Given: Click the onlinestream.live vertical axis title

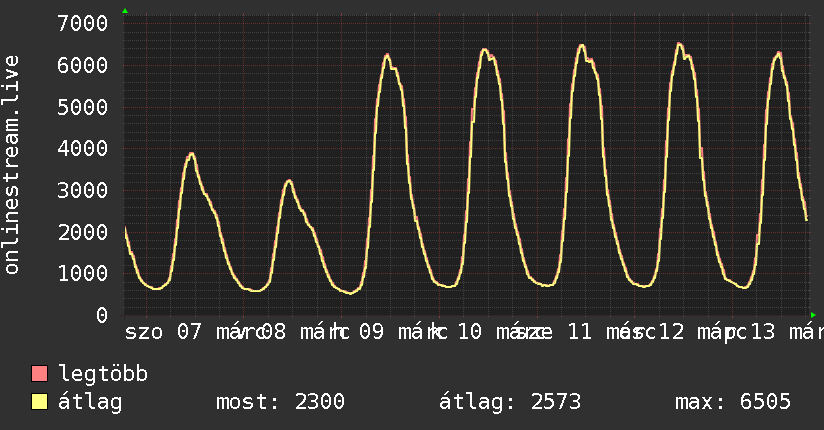Looking at the screenshot, I should click(13, 165).
